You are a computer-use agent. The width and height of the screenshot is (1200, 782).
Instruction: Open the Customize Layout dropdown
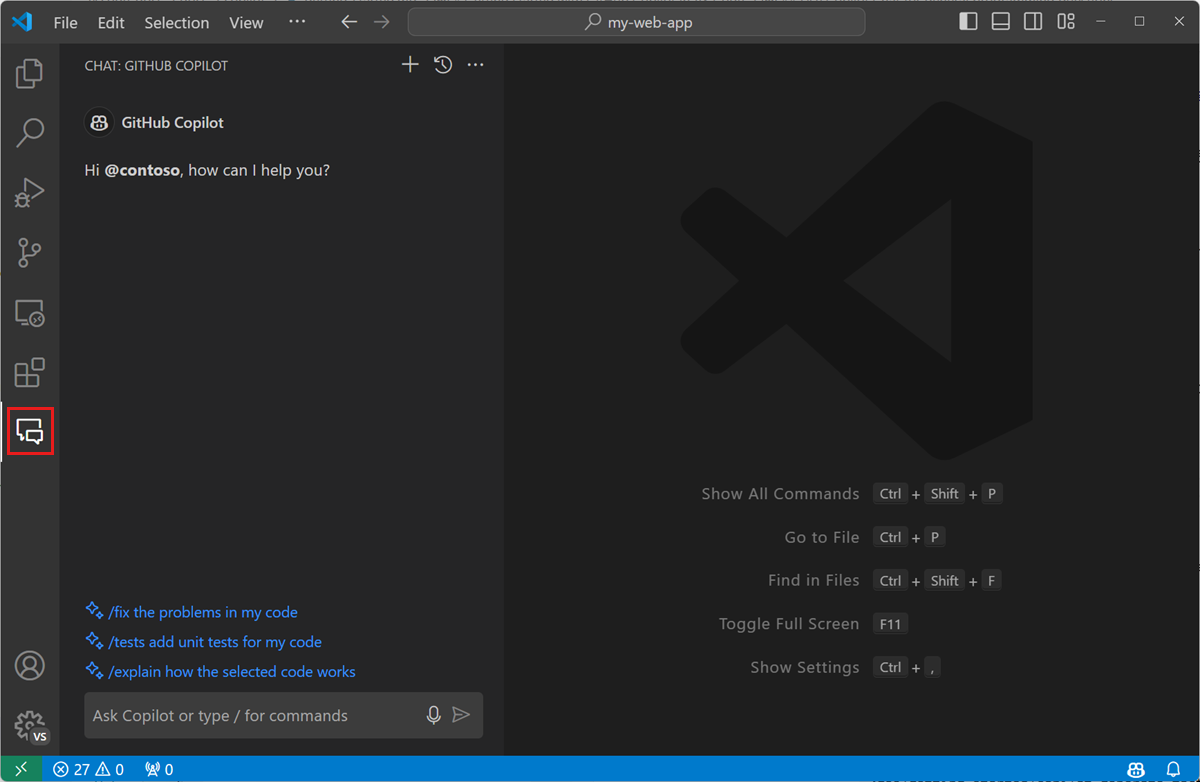coord(1065,20)
